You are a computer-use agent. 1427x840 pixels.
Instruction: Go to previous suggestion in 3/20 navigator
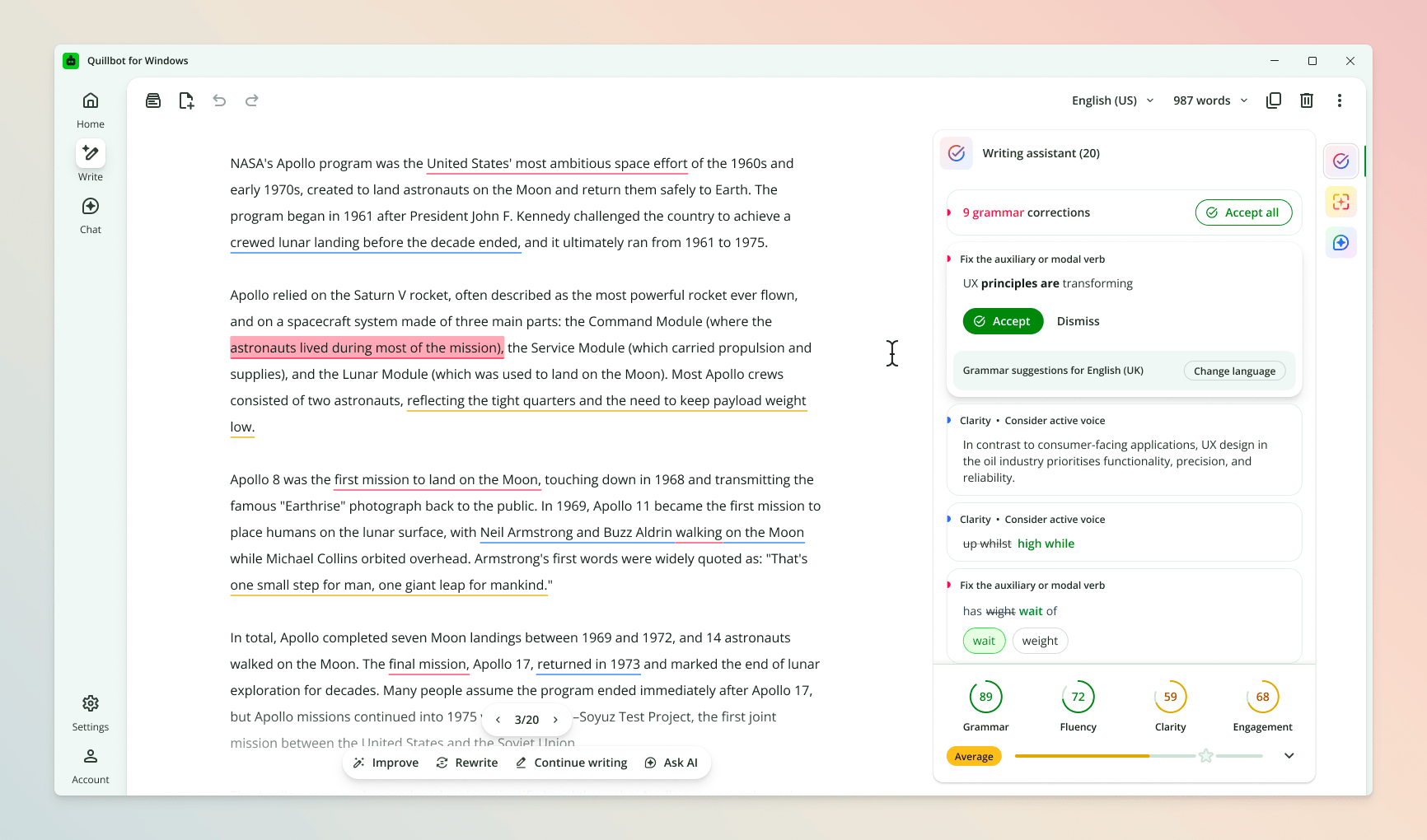(498, 720)
